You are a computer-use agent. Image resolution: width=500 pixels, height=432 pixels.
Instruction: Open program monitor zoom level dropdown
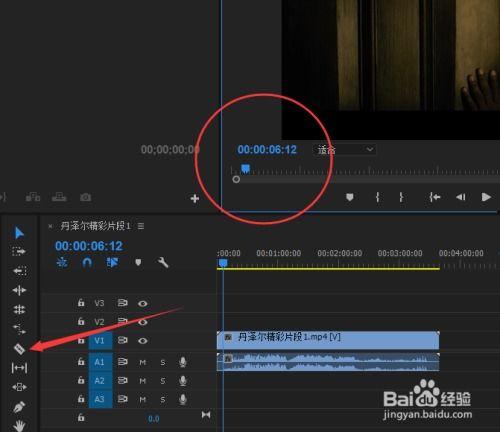(x=344, y=150)
